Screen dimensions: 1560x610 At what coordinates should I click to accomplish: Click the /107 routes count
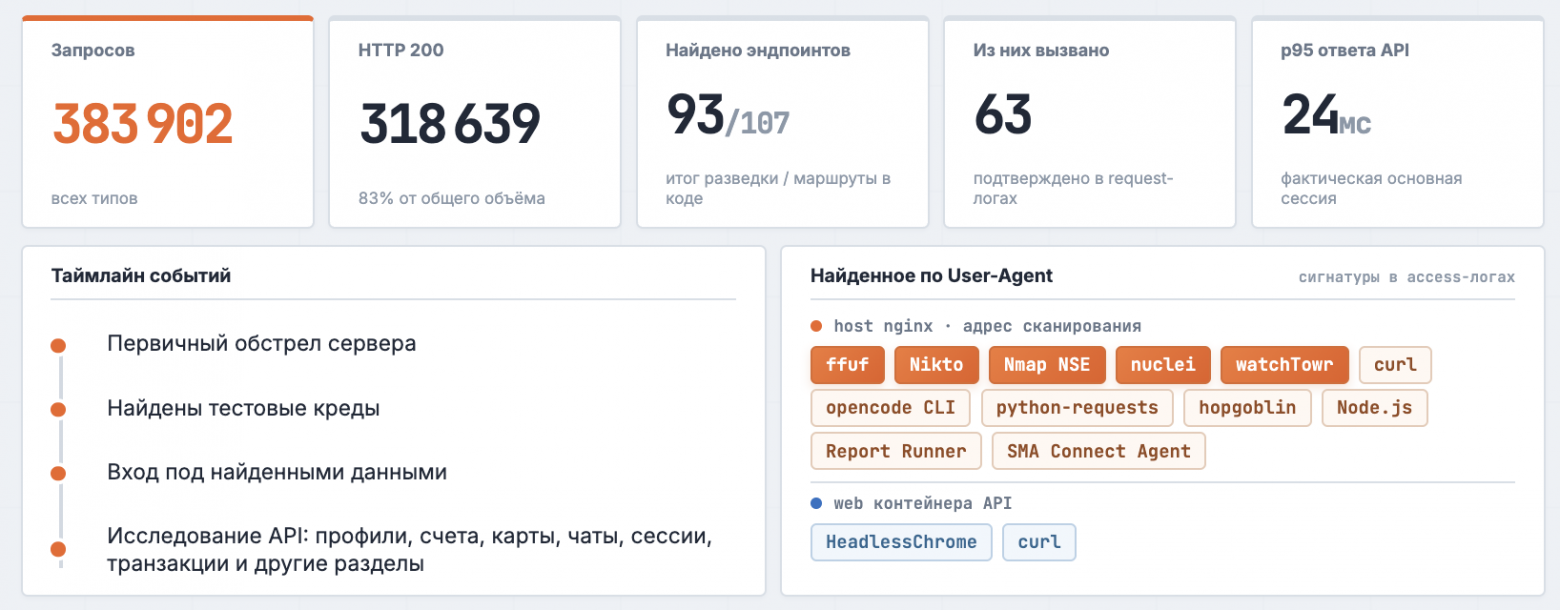757,122
